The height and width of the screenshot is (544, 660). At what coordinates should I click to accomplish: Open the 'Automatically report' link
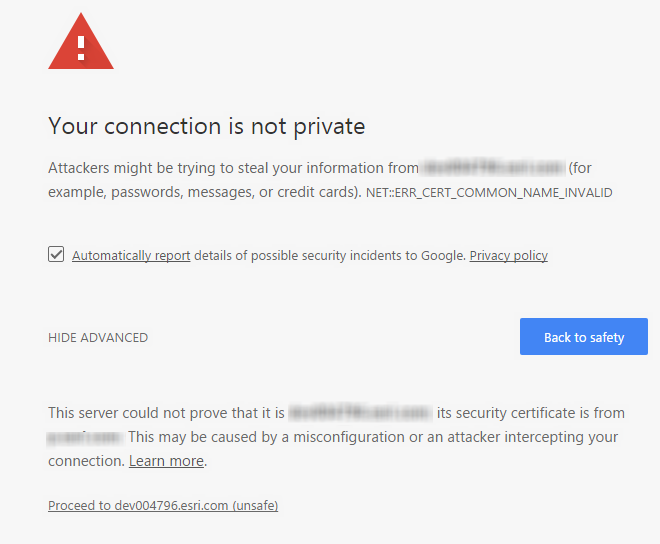[x=131, y=256]
